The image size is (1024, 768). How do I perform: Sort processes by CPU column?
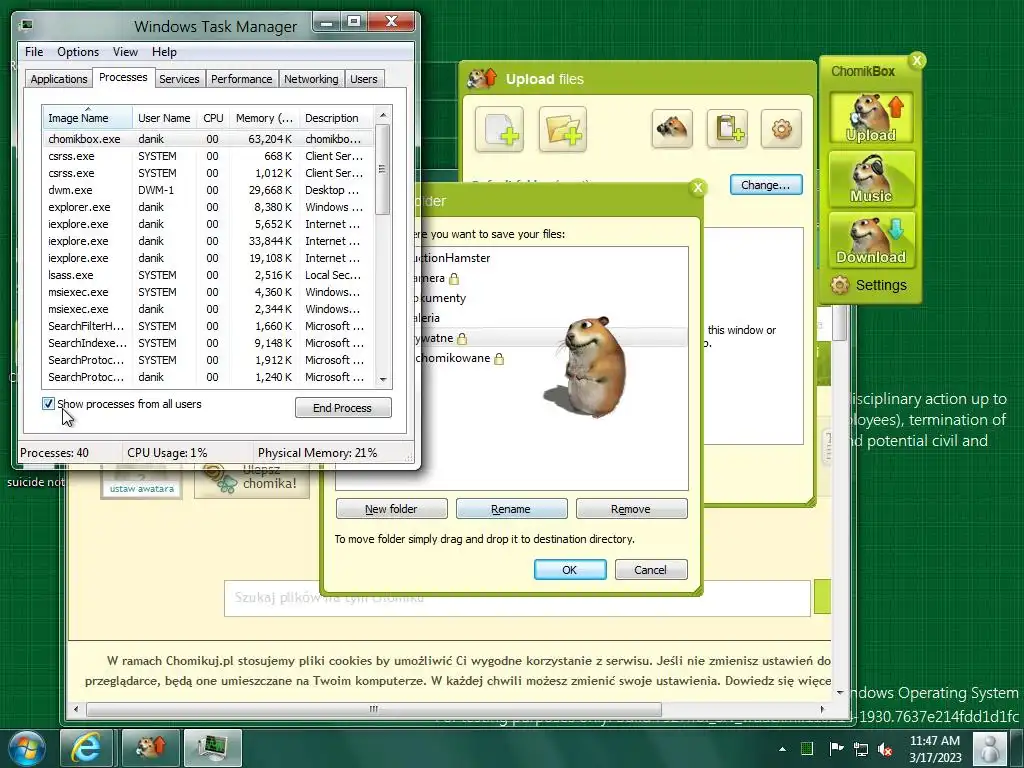tap(213, 118)
